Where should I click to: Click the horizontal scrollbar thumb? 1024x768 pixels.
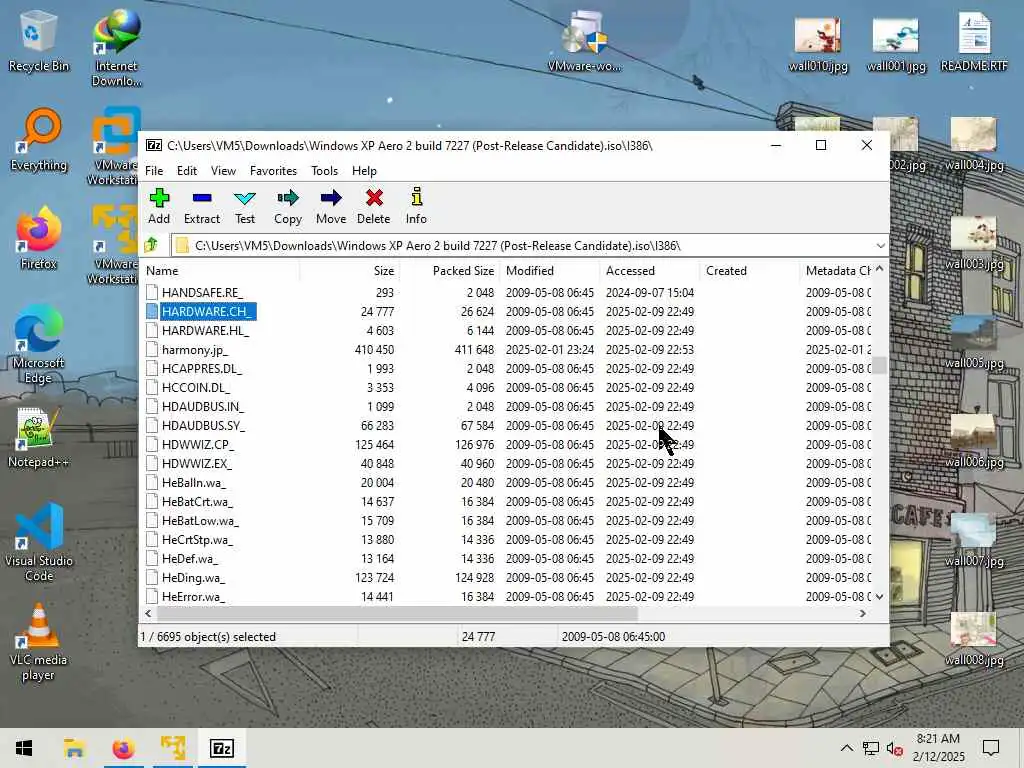[x=397, y=613]
